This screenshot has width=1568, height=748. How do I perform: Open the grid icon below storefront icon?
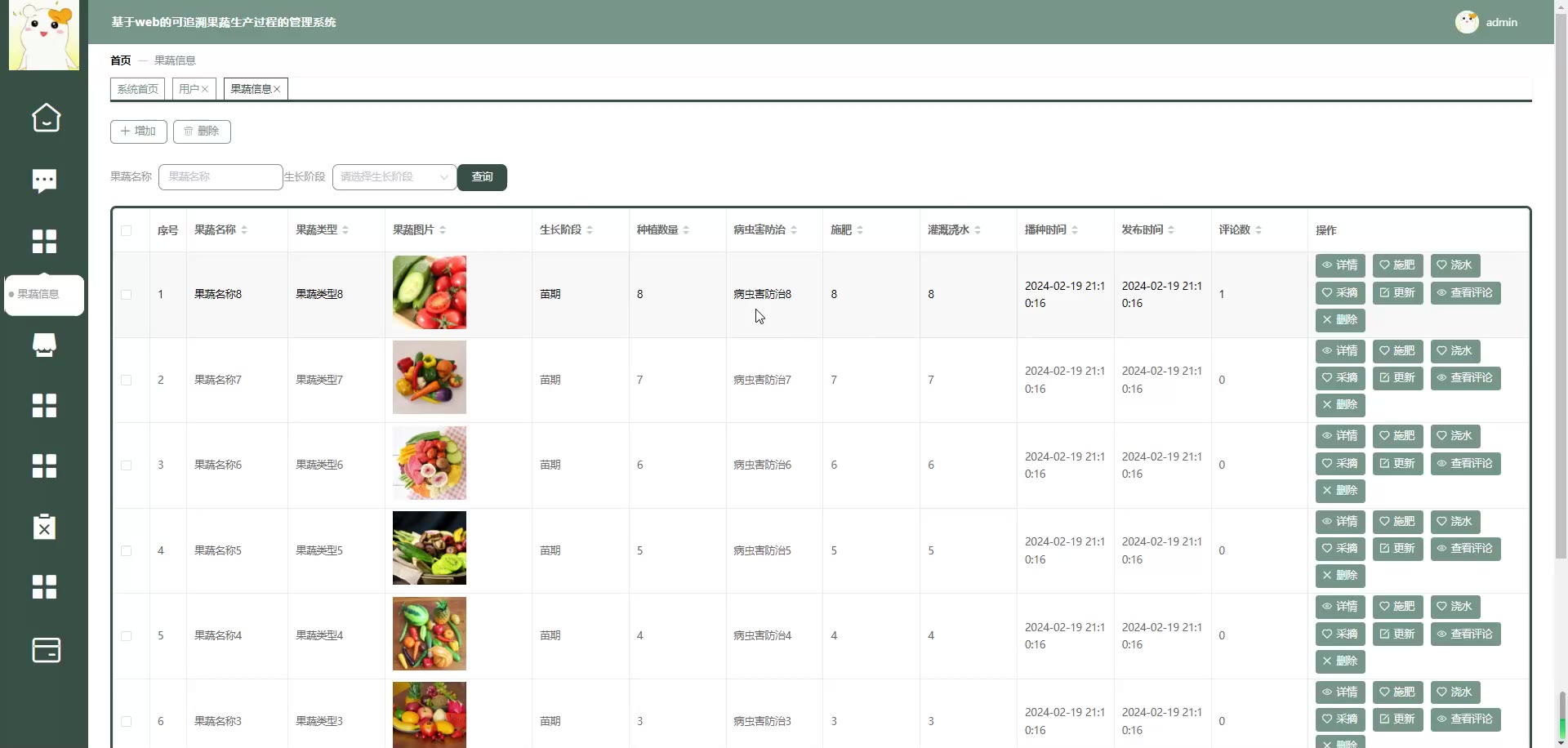[44, 405]
